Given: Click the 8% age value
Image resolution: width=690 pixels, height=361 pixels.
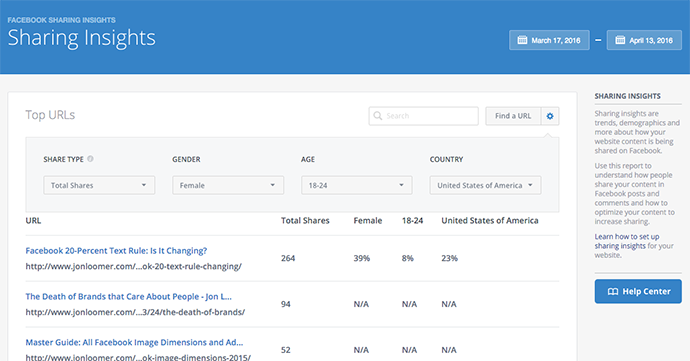Looking at the screenshot, I should pos(407,258).
